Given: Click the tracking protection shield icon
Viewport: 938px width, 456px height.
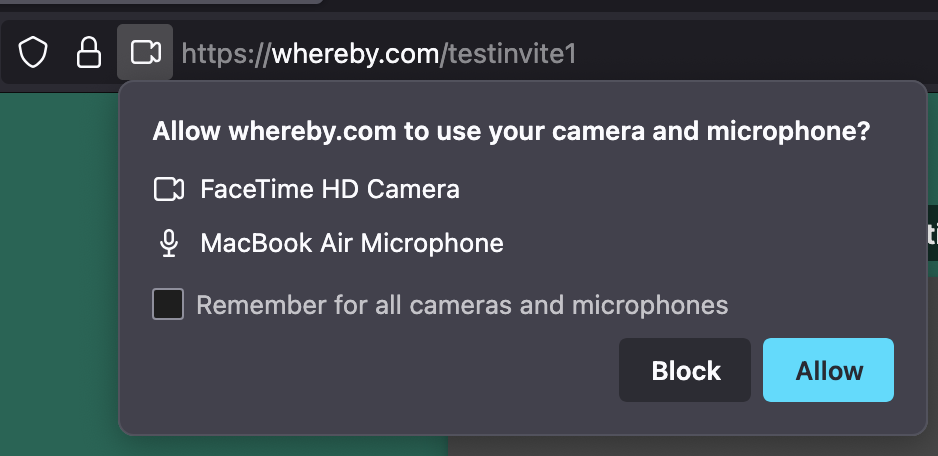Looking at the screenshot, I should [x=34, y=53].
